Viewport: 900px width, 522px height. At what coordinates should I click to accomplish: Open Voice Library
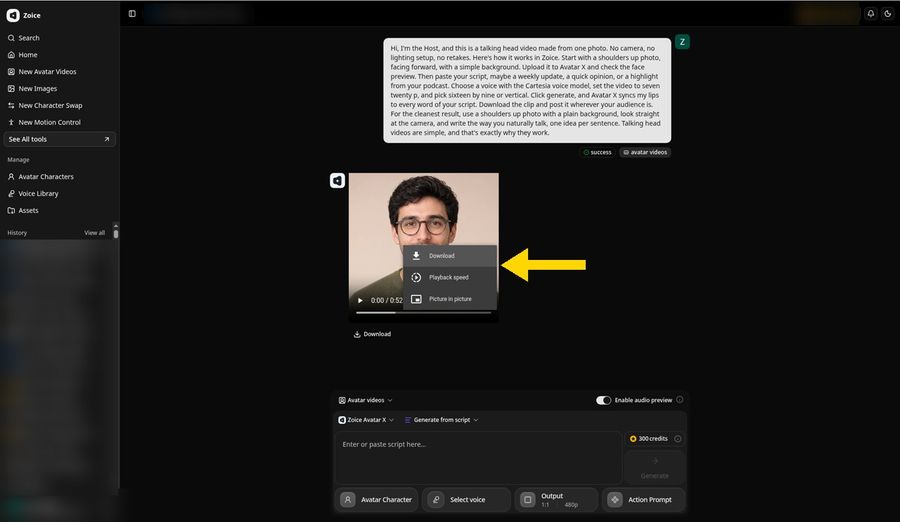coord(33,194)
